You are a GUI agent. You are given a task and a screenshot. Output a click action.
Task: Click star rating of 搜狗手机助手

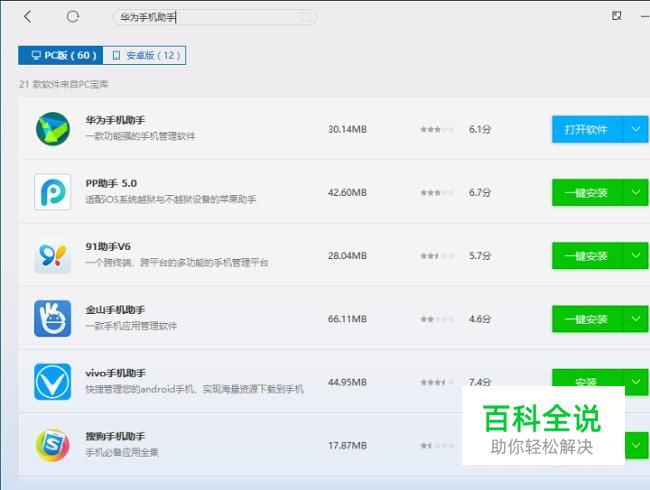437,445
